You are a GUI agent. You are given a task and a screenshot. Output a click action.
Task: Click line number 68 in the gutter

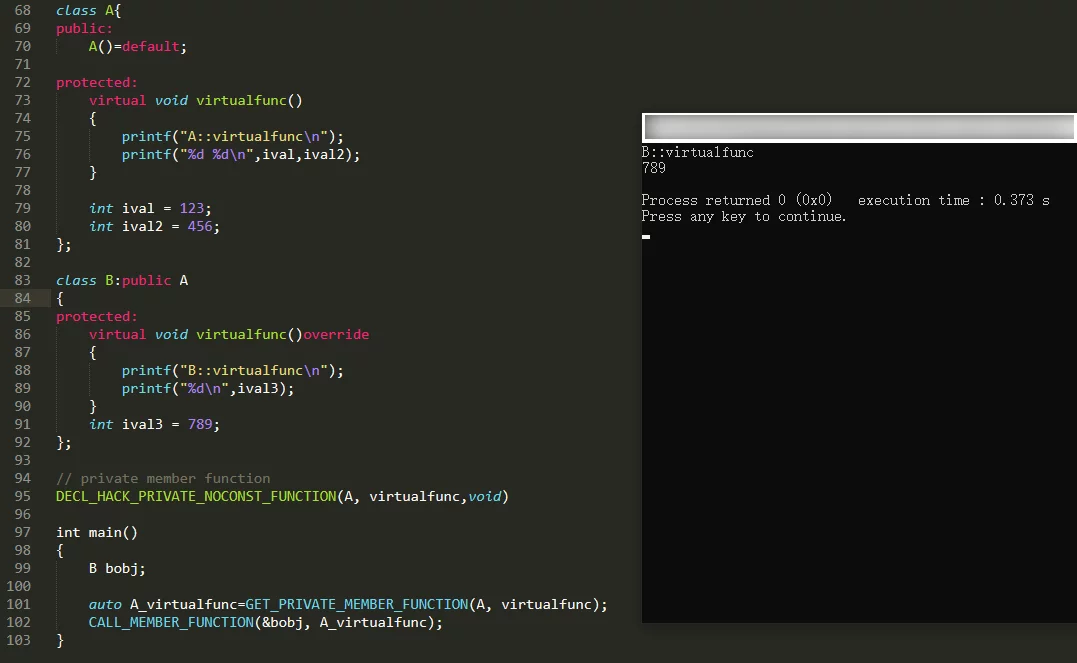point(22,10)
